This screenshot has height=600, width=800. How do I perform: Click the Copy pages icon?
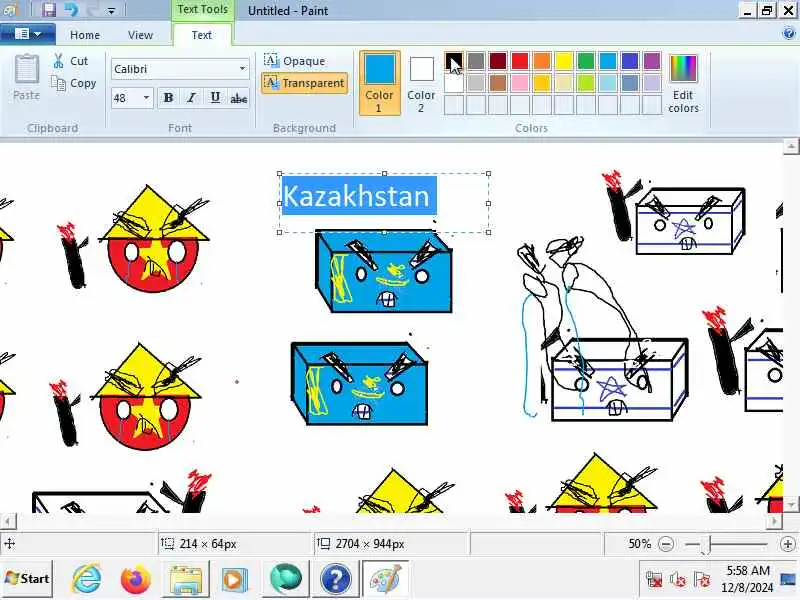click(58, 83)
